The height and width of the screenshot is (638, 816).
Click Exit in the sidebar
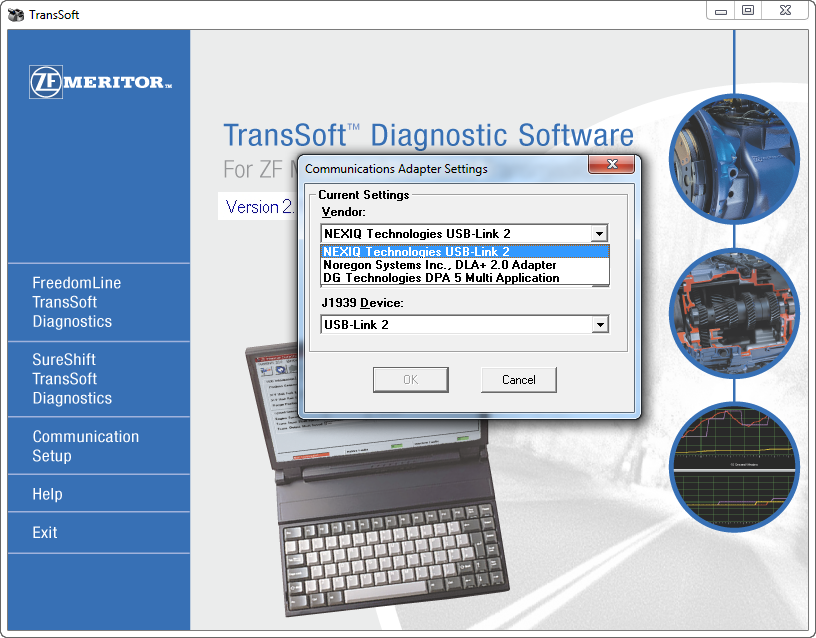point(45,532)
